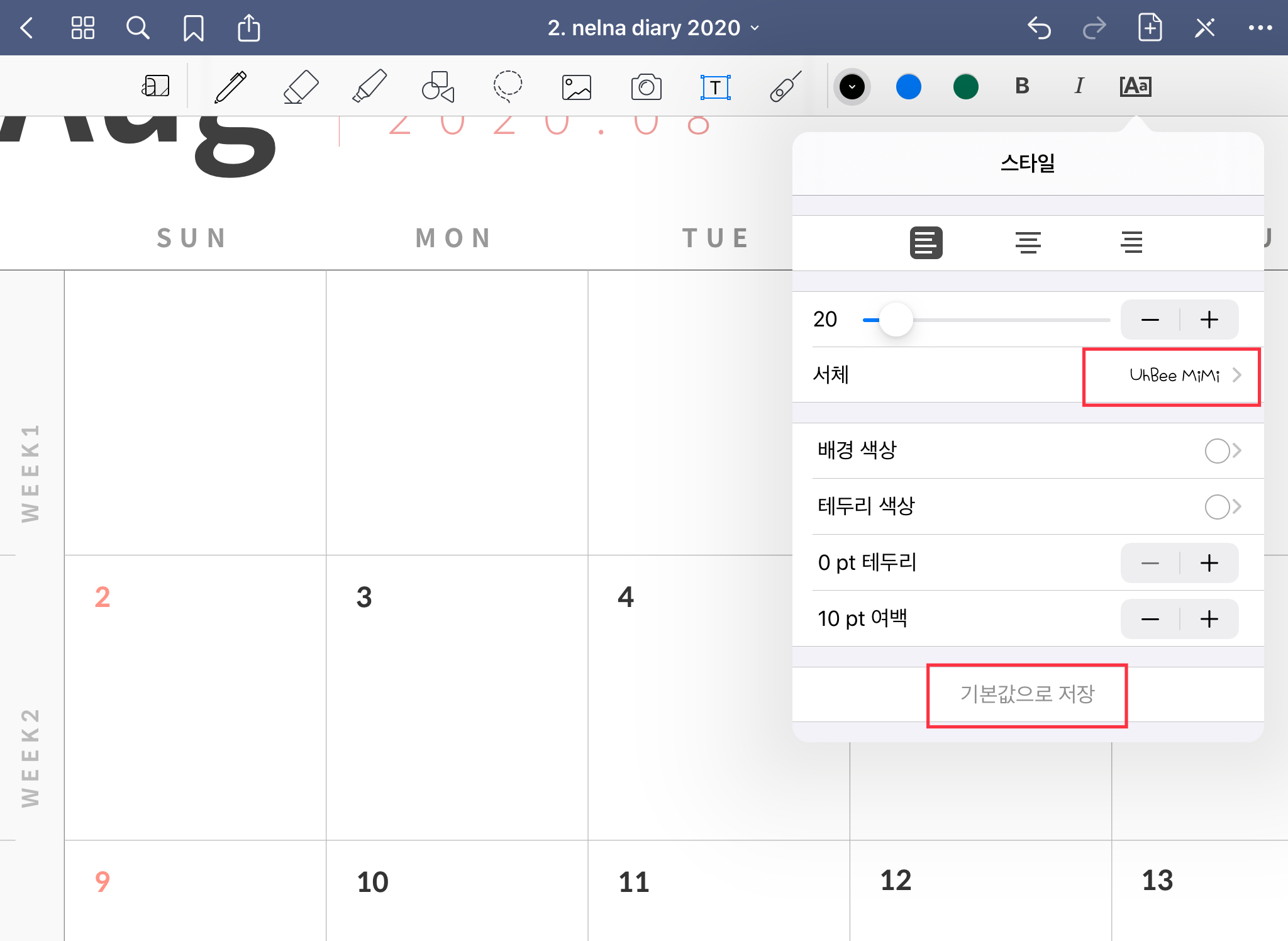Viewport: 1288px width, 941px height.
Task: Increase the 여백 padding with plus
Action: click(1209, 619)
